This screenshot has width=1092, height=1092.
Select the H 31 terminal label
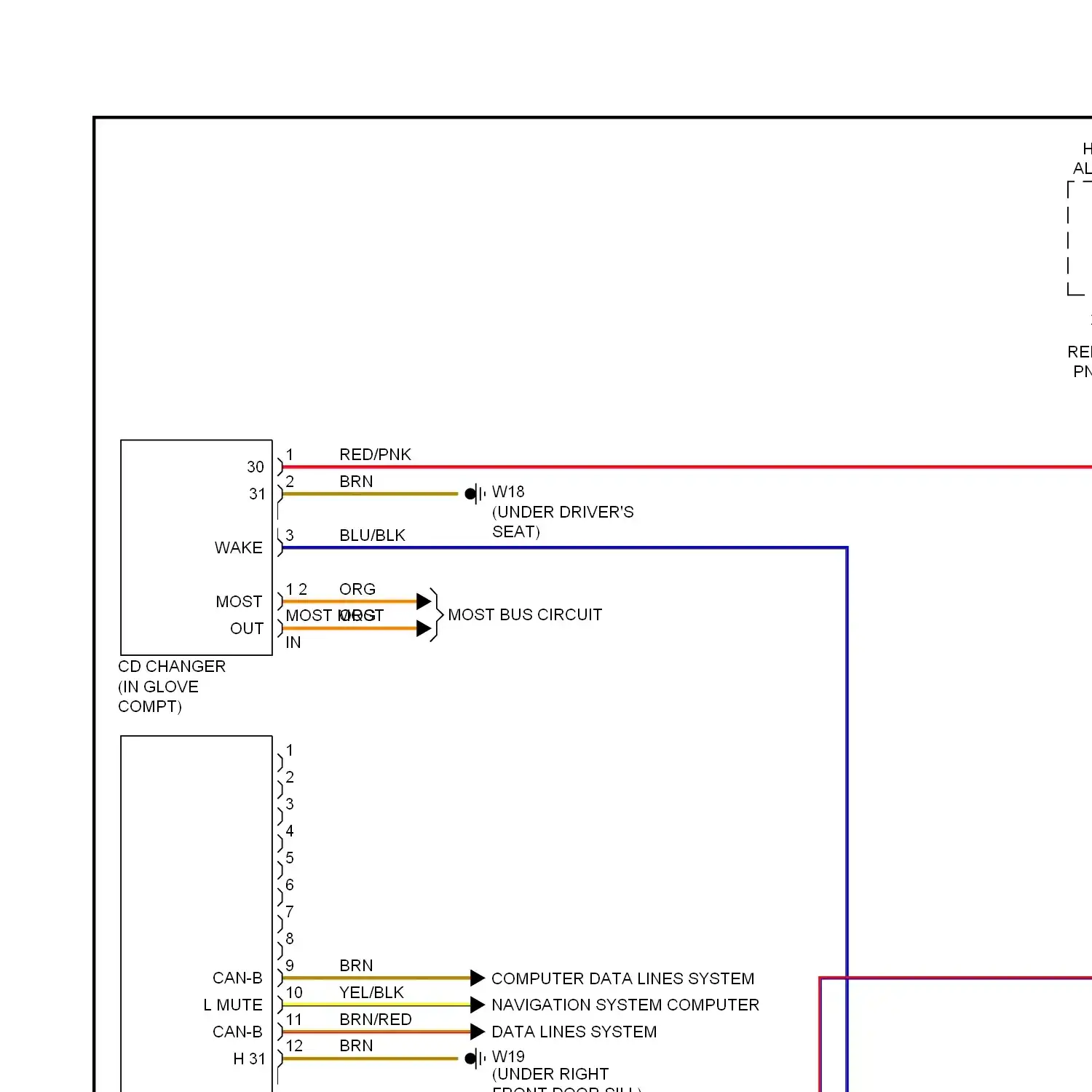250,1059
